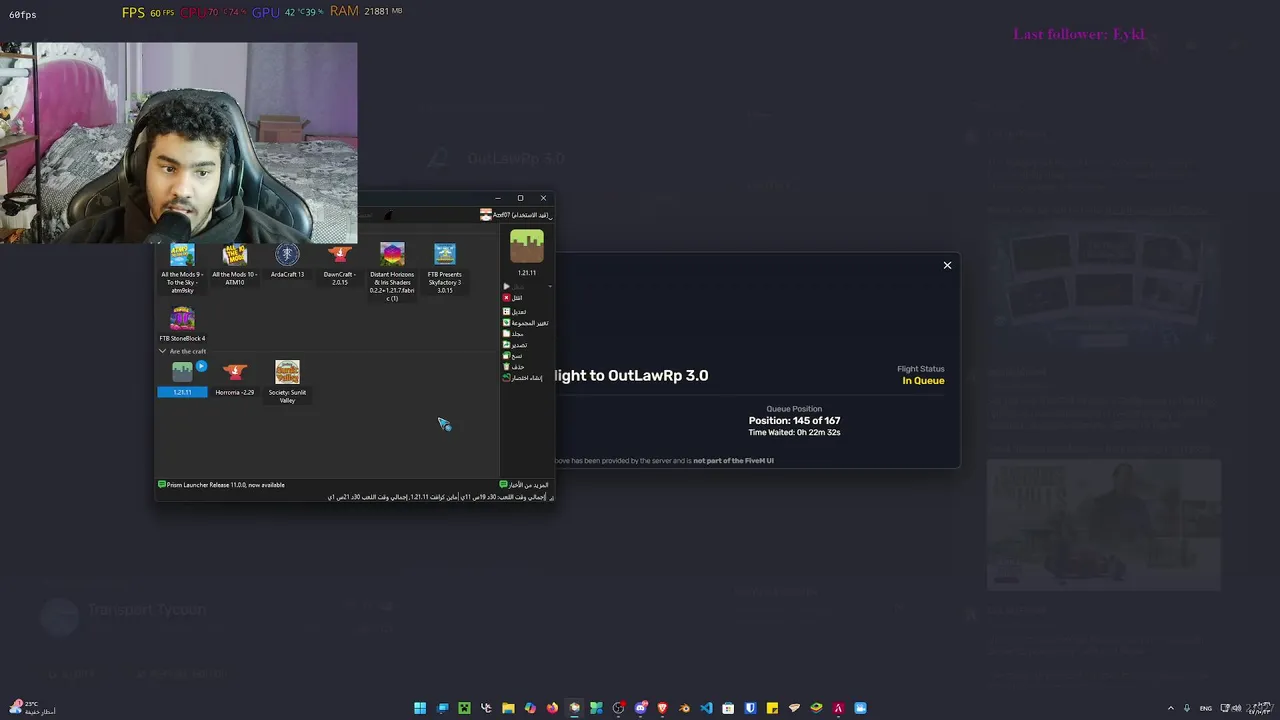This screenshot has height=720, width=1280.
Task: Click the Prism Launcher taskbar icon
Action: click(x=574, y=708)
